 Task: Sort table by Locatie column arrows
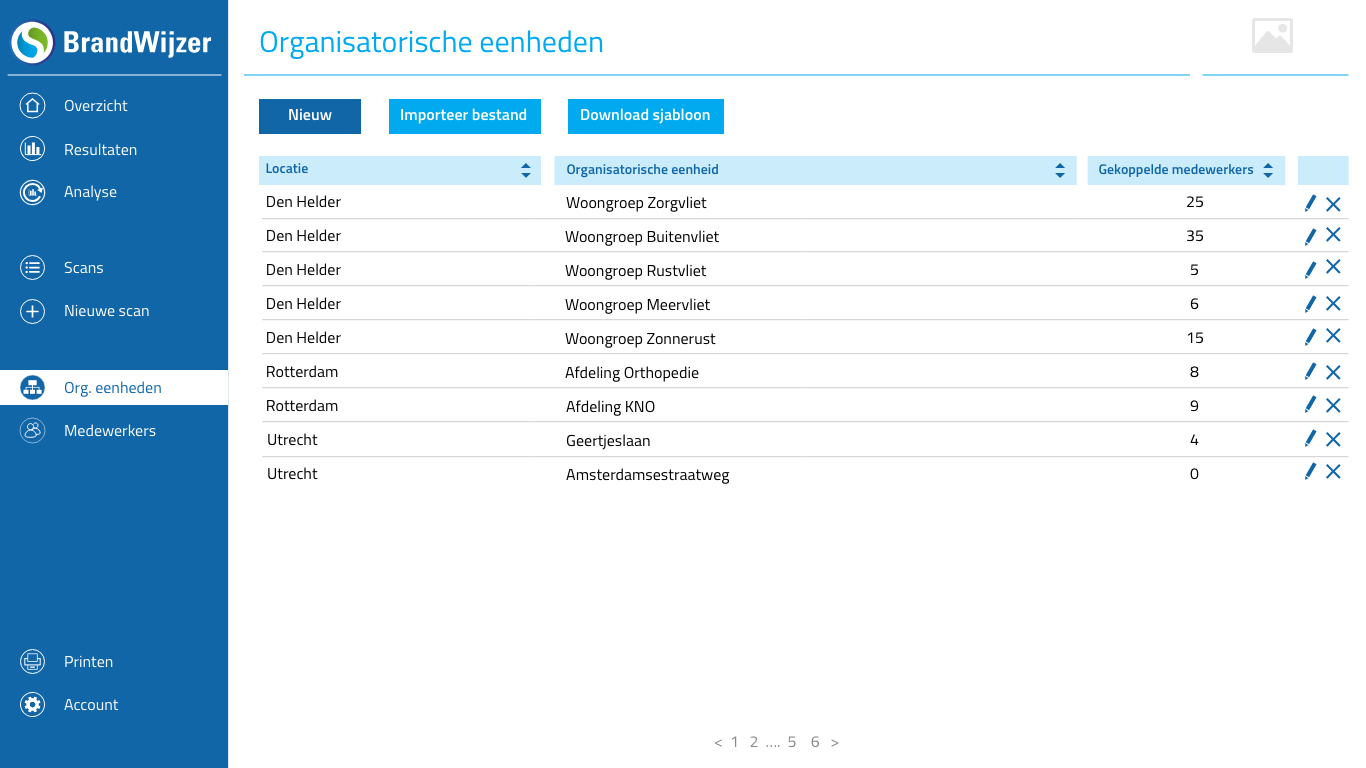(x=526, y=171)
